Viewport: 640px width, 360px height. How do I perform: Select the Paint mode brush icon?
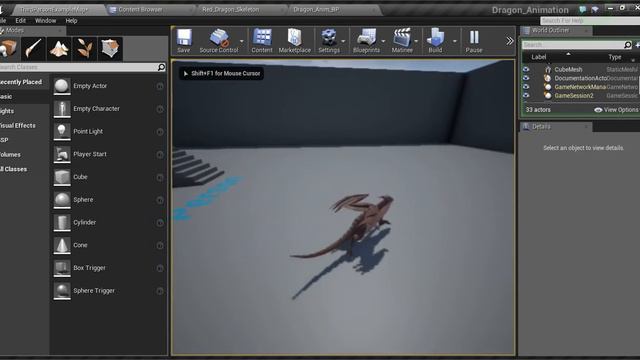33,49
